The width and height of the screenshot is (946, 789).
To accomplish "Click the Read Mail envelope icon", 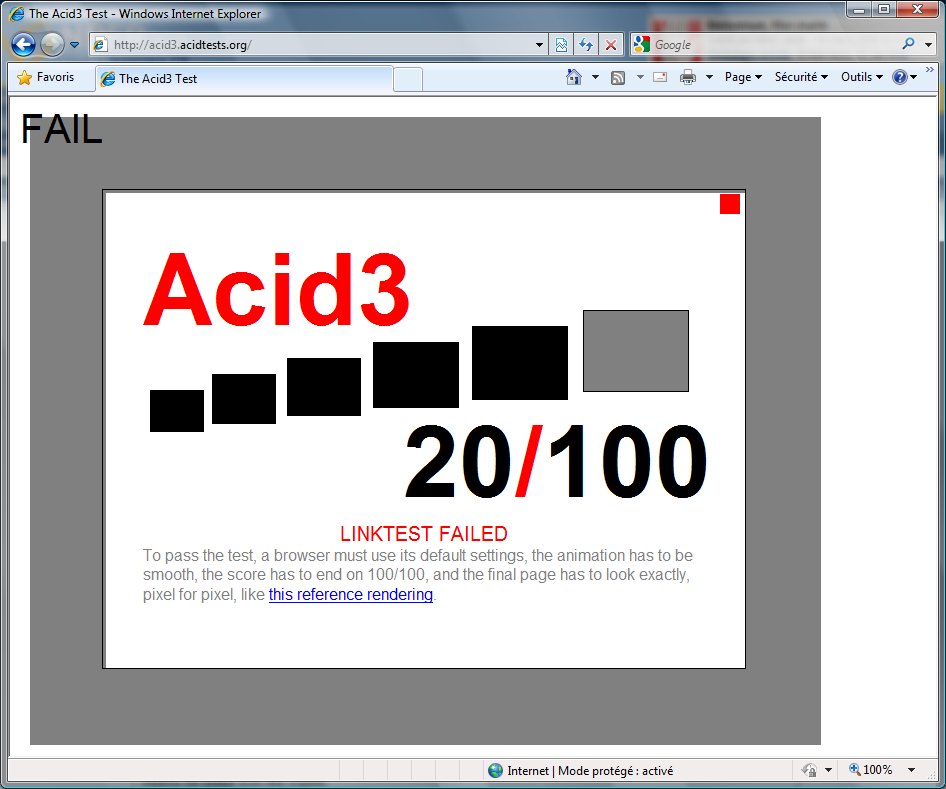I will pos(660,77).
